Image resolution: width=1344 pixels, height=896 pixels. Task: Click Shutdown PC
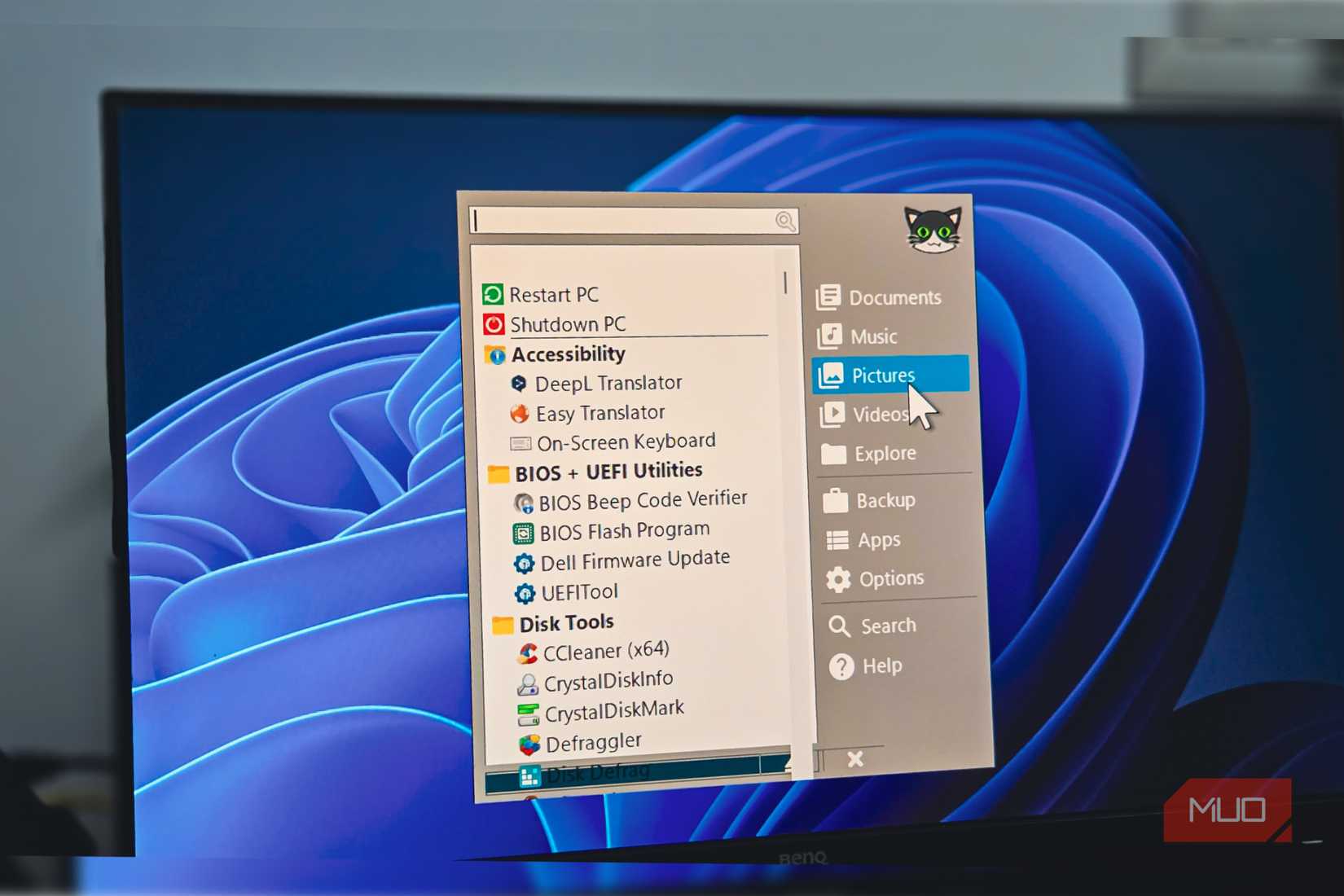coord(568,324)
